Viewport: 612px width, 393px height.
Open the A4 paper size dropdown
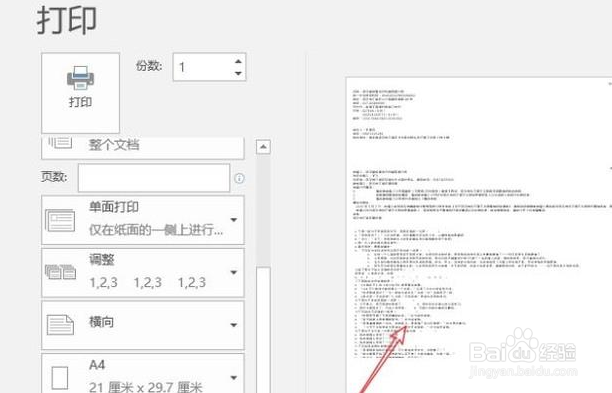tap(143, 373)
